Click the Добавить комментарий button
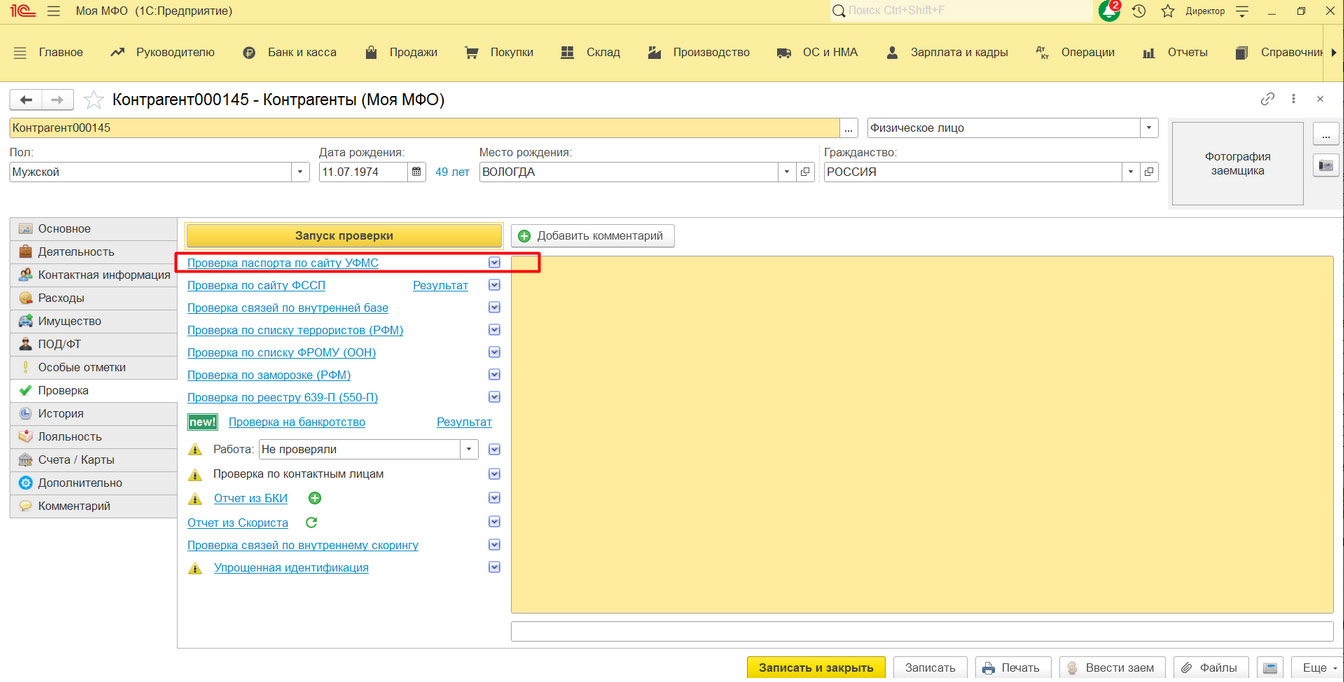Image resolution: width=1344 pixels, height=682 pixels. pyautogui.click(x=593, y=236)
